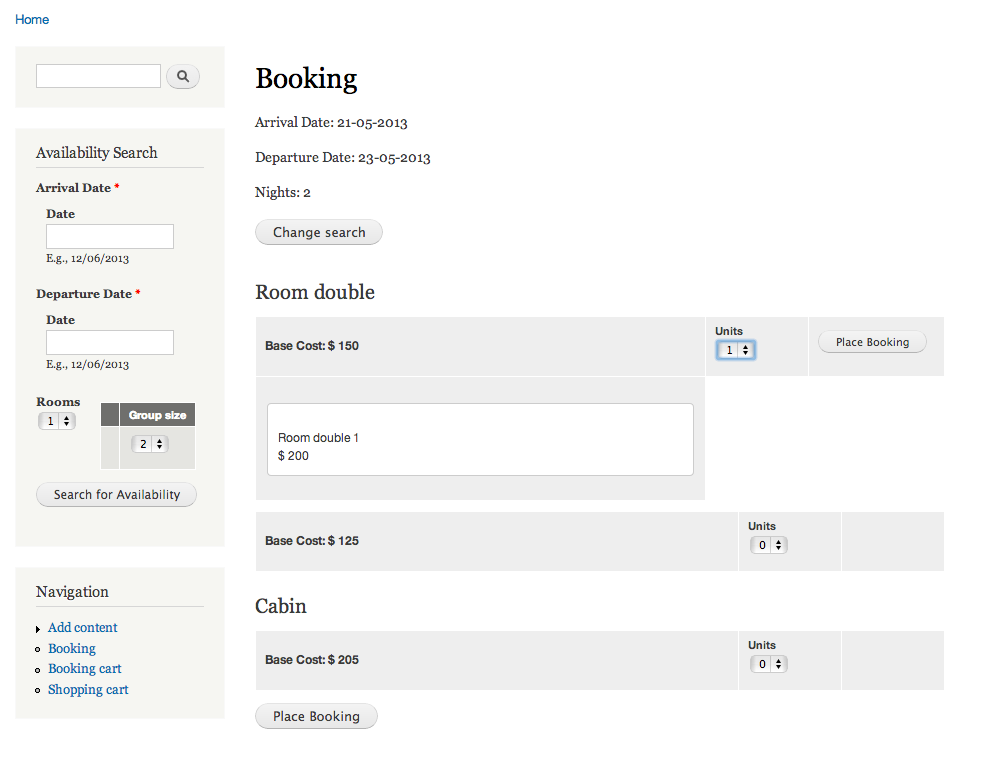Screen dimensions: 995x776
Task: Click the bottom Place Booking button
Action: pos(316,716)
